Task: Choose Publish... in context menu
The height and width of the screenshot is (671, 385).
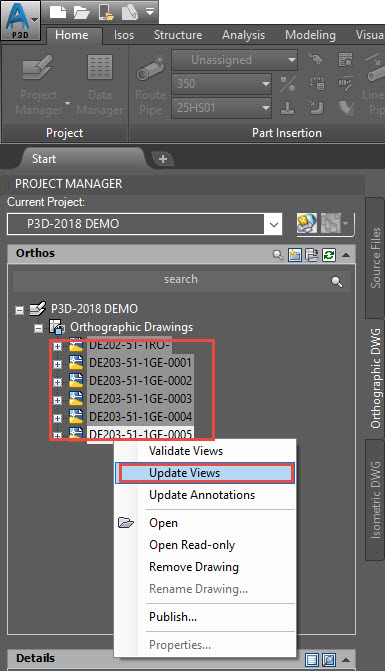Action: tap(205, 617)
